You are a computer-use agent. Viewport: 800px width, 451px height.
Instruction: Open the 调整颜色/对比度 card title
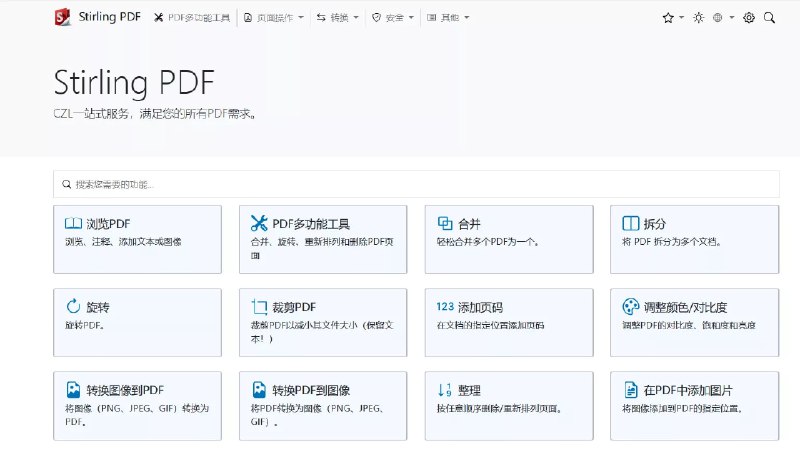coord(685,307)
